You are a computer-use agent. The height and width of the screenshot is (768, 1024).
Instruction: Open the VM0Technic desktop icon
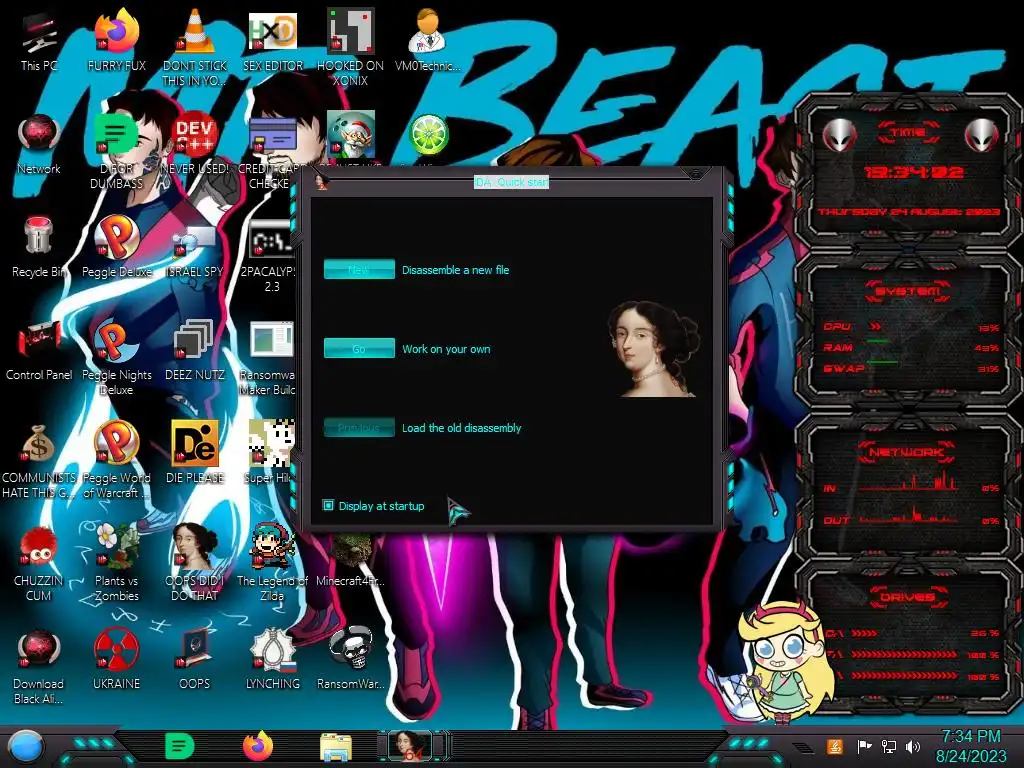pyautogui.click(x=428, y=42)
